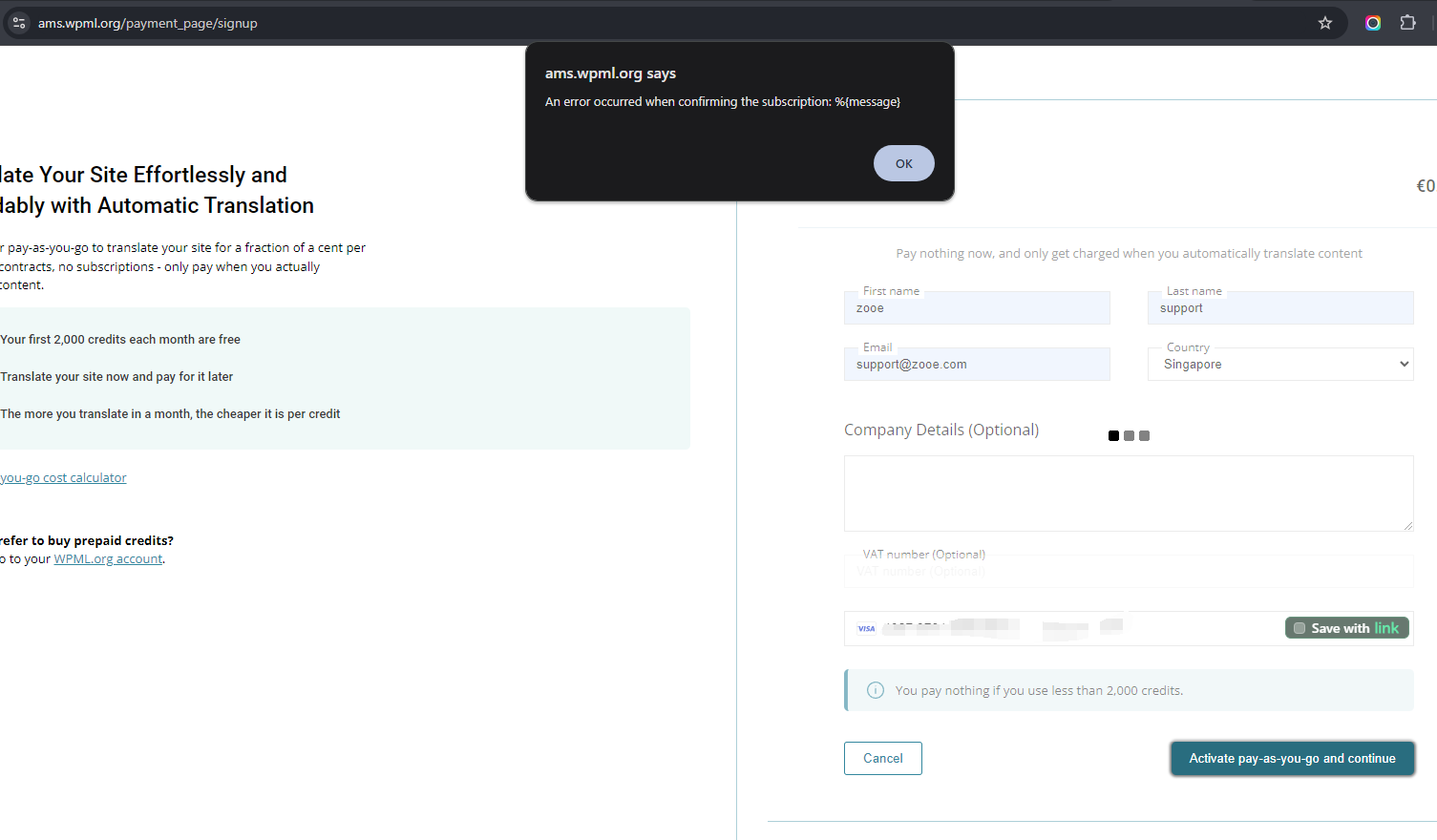1437x840 pixels.
Task: Click the 'Company Details (Optional)' heading
Action: (941, 430)
